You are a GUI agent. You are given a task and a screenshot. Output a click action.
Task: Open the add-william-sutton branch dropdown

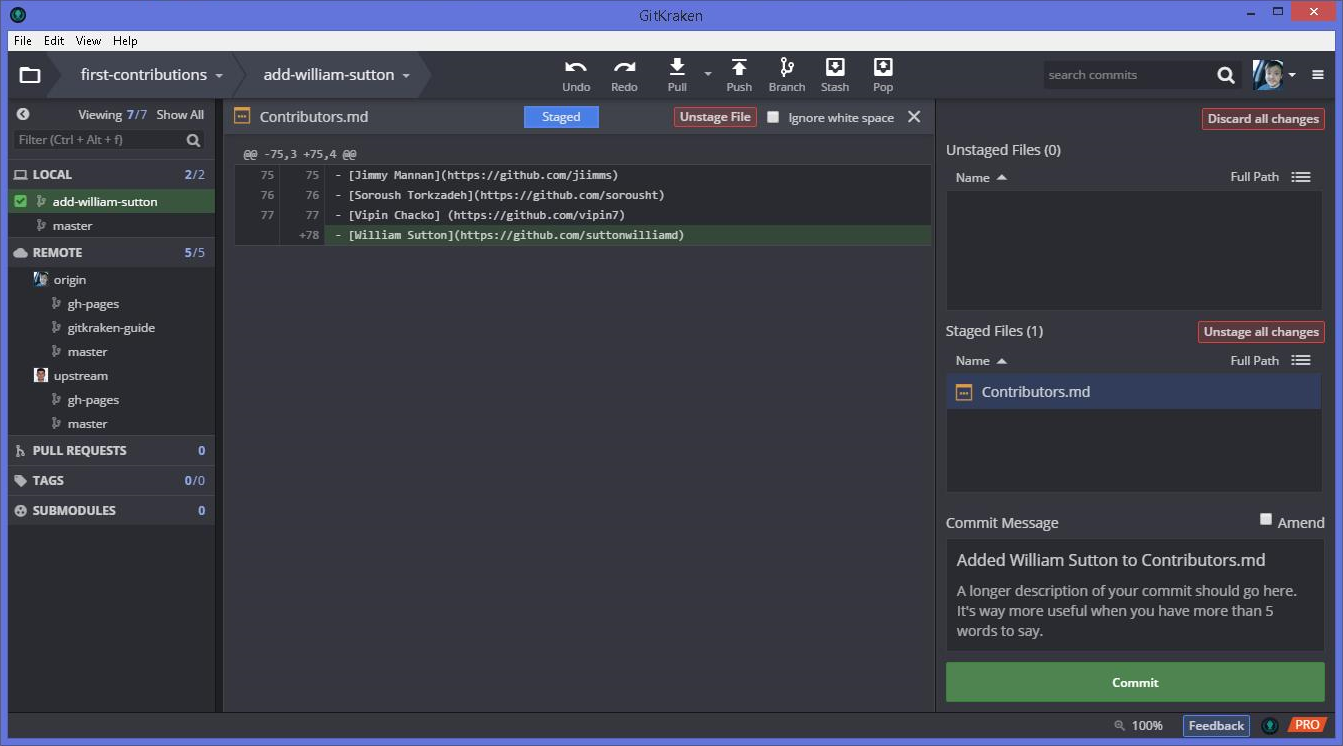[x=405, y=75]
